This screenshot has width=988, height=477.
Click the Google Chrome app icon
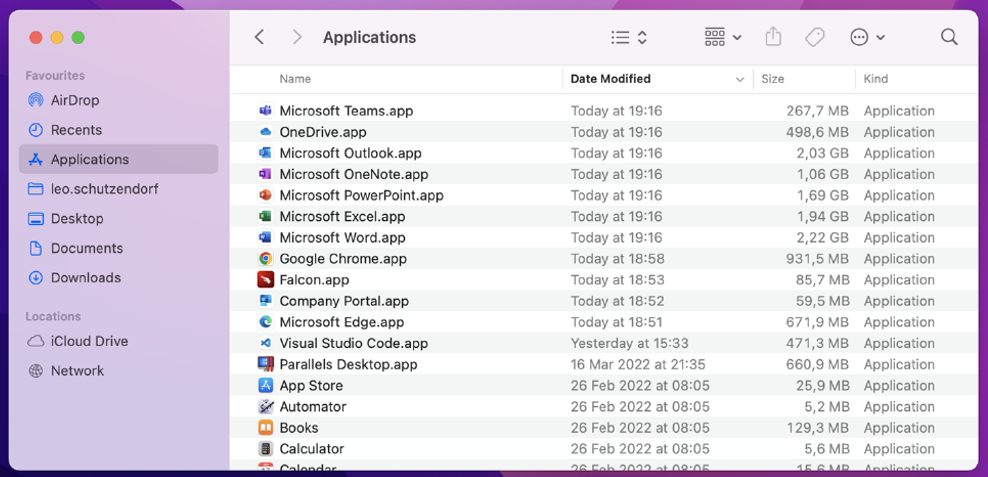[x=265, y=259]
